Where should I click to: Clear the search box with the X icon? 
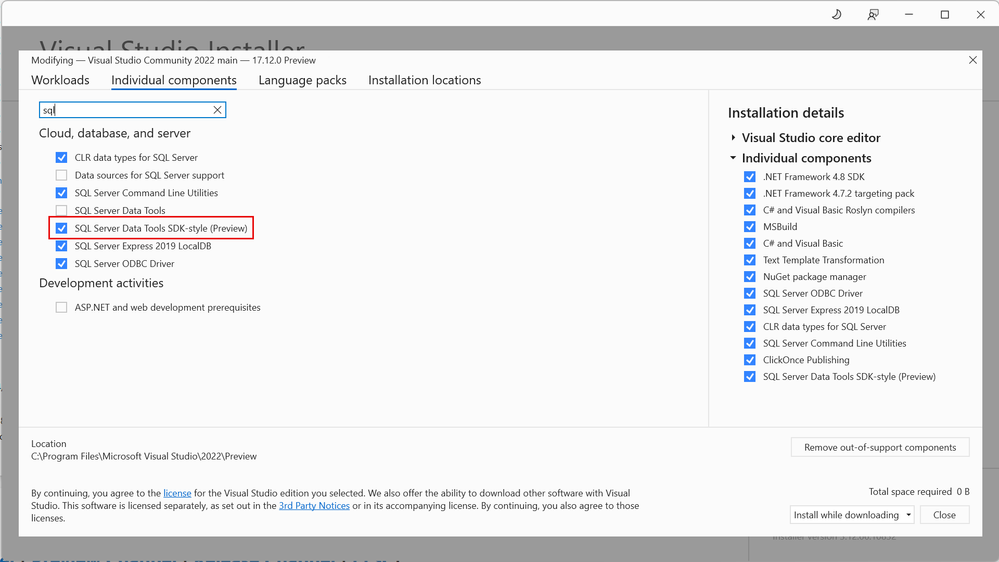pos(217,110)
